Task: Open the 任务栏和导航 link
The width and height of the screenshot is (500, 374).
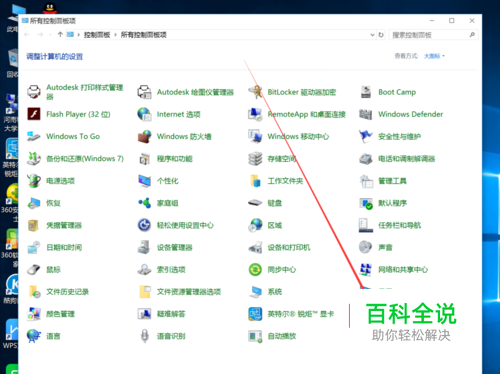Action: (399, 225)
